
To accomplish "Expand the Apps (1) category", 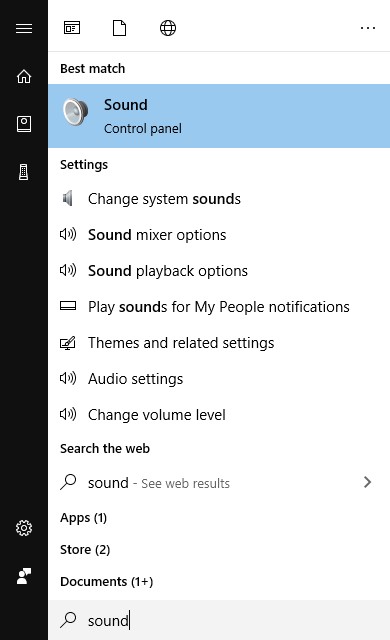I will click(x=83, y=518).
